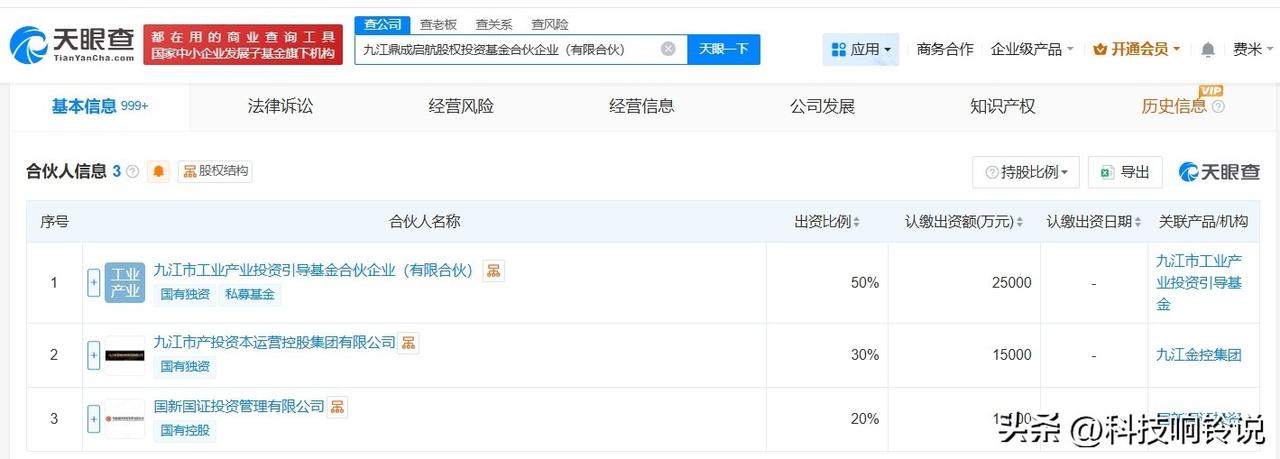Click the red 都在用的商业查询工具 banner
The width and height of the screenshot is (1280, 459).
click(x=243, y=45)
